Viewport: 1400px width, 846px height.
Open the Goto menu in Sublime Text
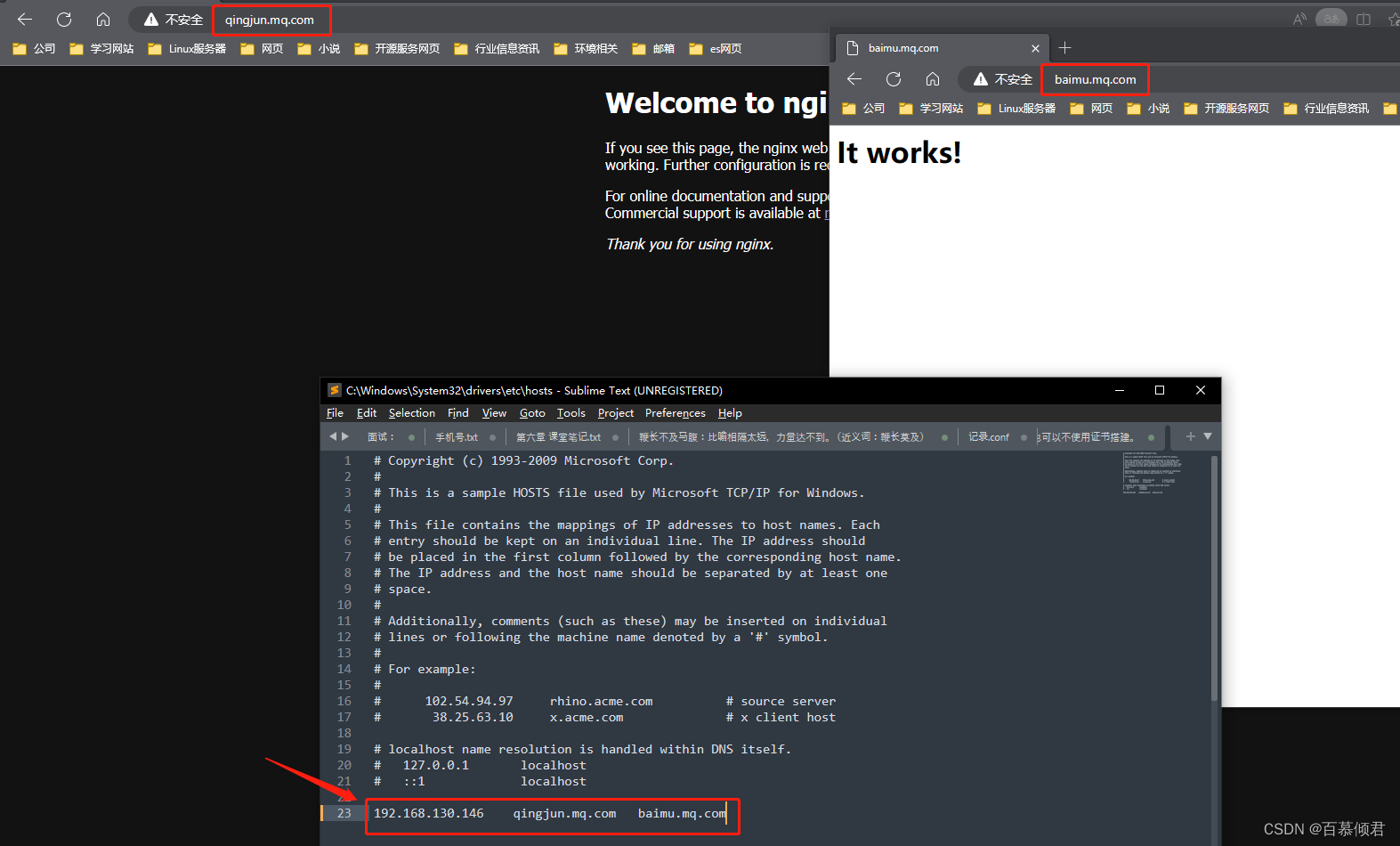click(532, 413)
